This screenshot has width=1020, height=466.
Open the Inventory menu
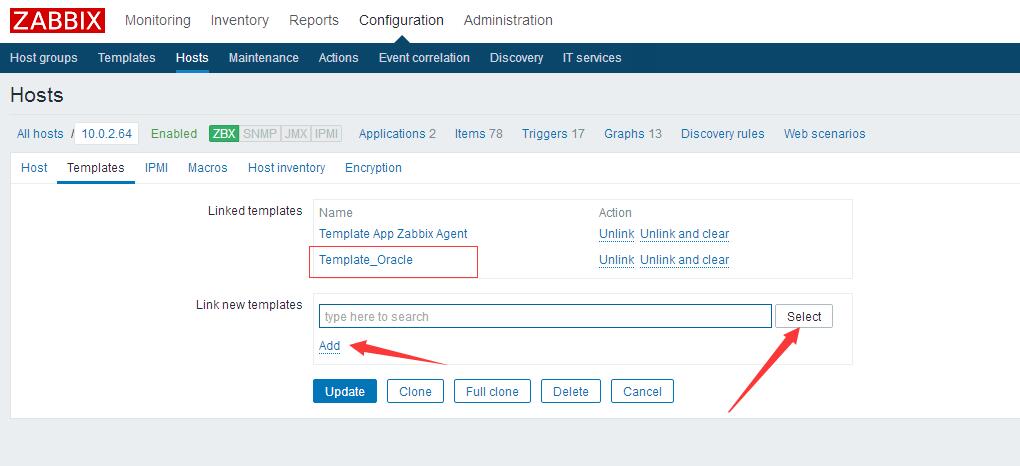[x=239, y=20]
